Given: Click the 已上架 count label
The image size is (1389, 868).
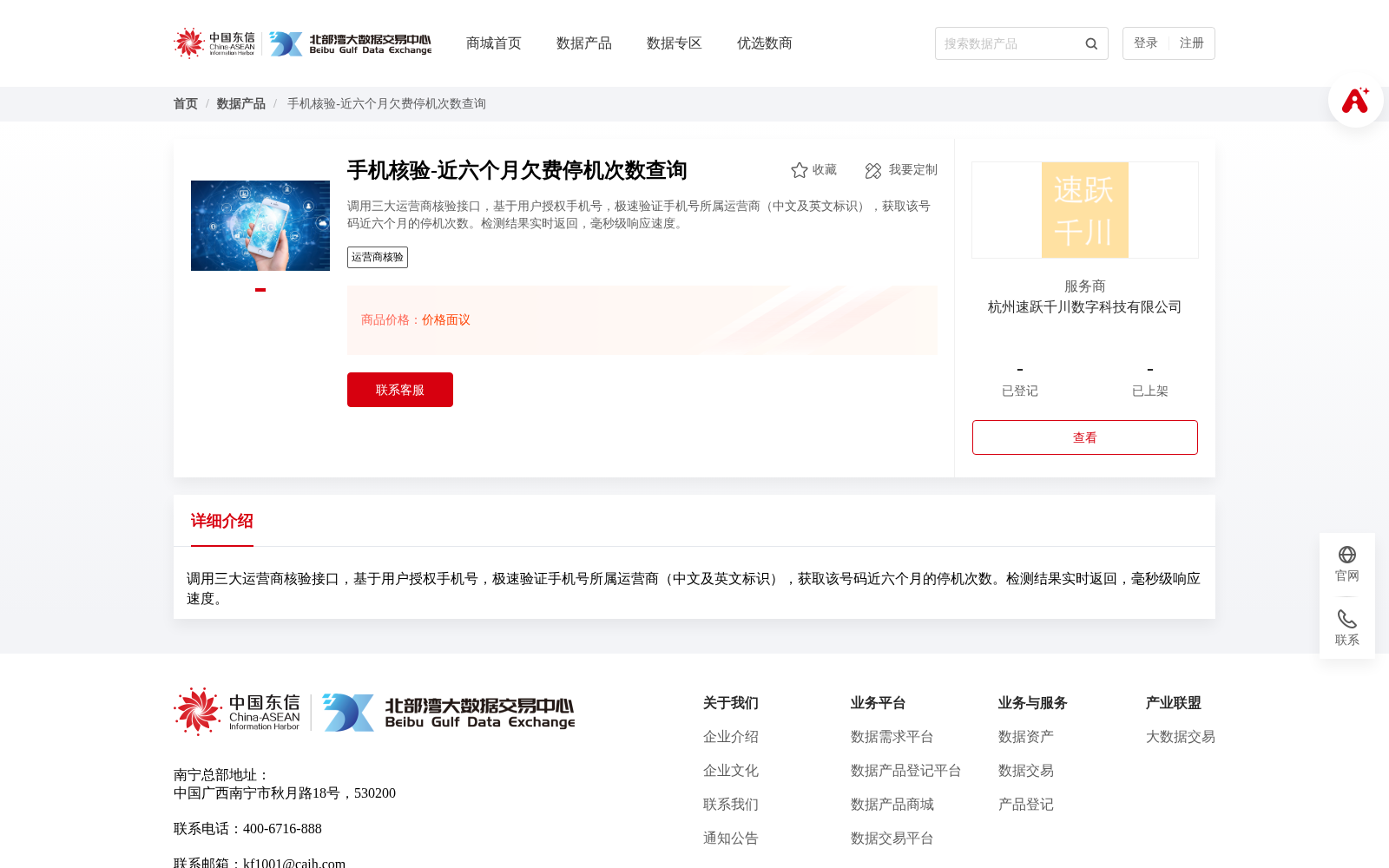Looking at the screenshot, I should pos(1150,391).
